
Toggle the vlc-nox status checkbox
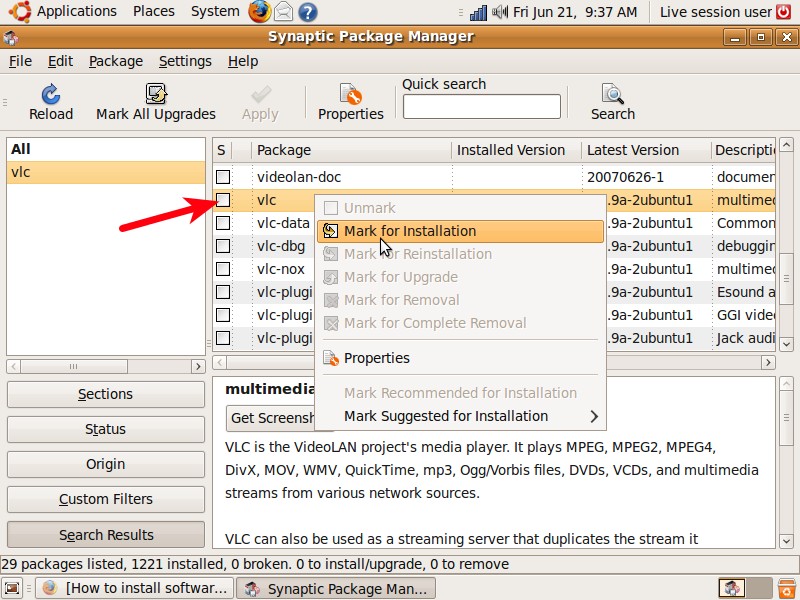coord(223,269)
